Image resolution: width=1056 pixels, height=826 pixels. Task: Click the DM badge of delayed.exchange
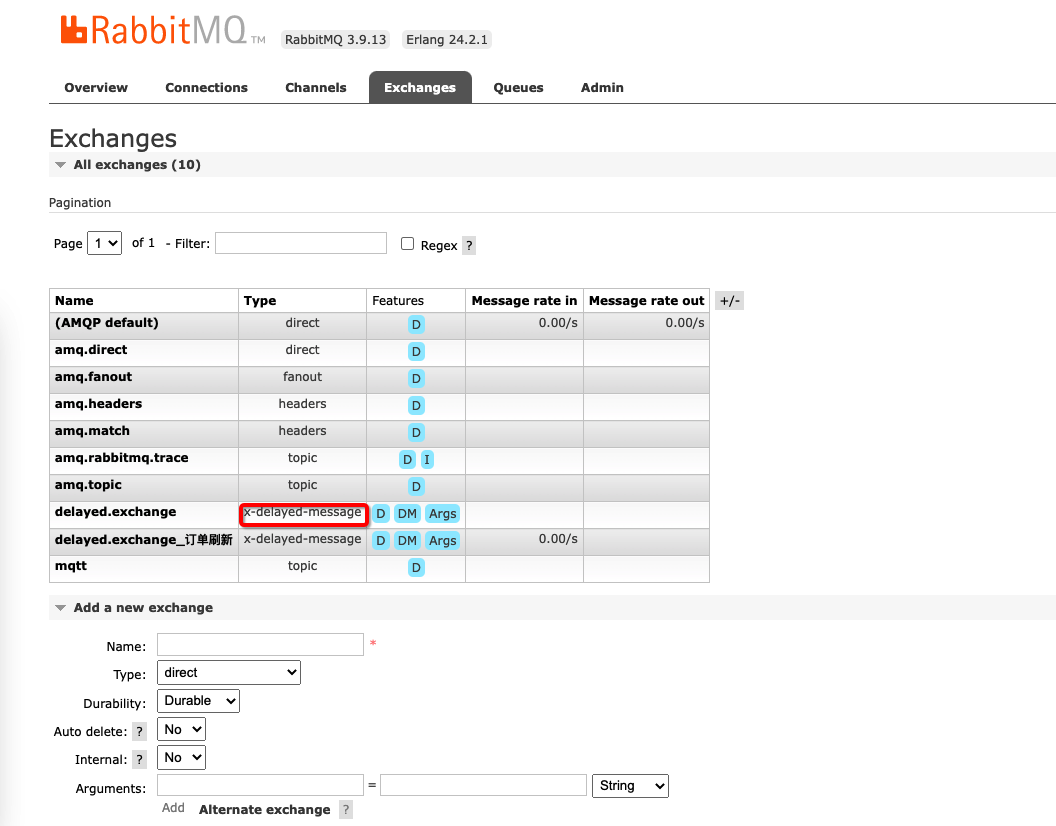pos(407,513)
